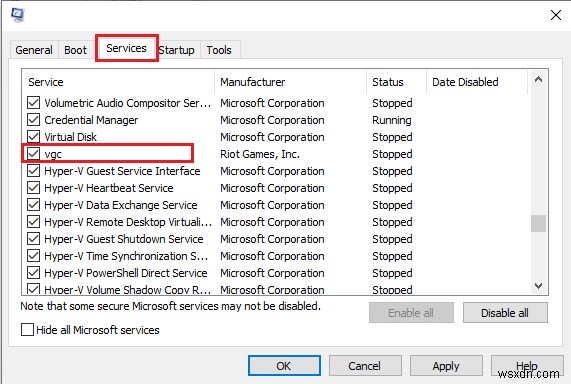The height and width of the screenshot is (384, 571).
Task: Toggle Hyper-V Remote Desktop Virtualization checkbox
Action: 34,222
